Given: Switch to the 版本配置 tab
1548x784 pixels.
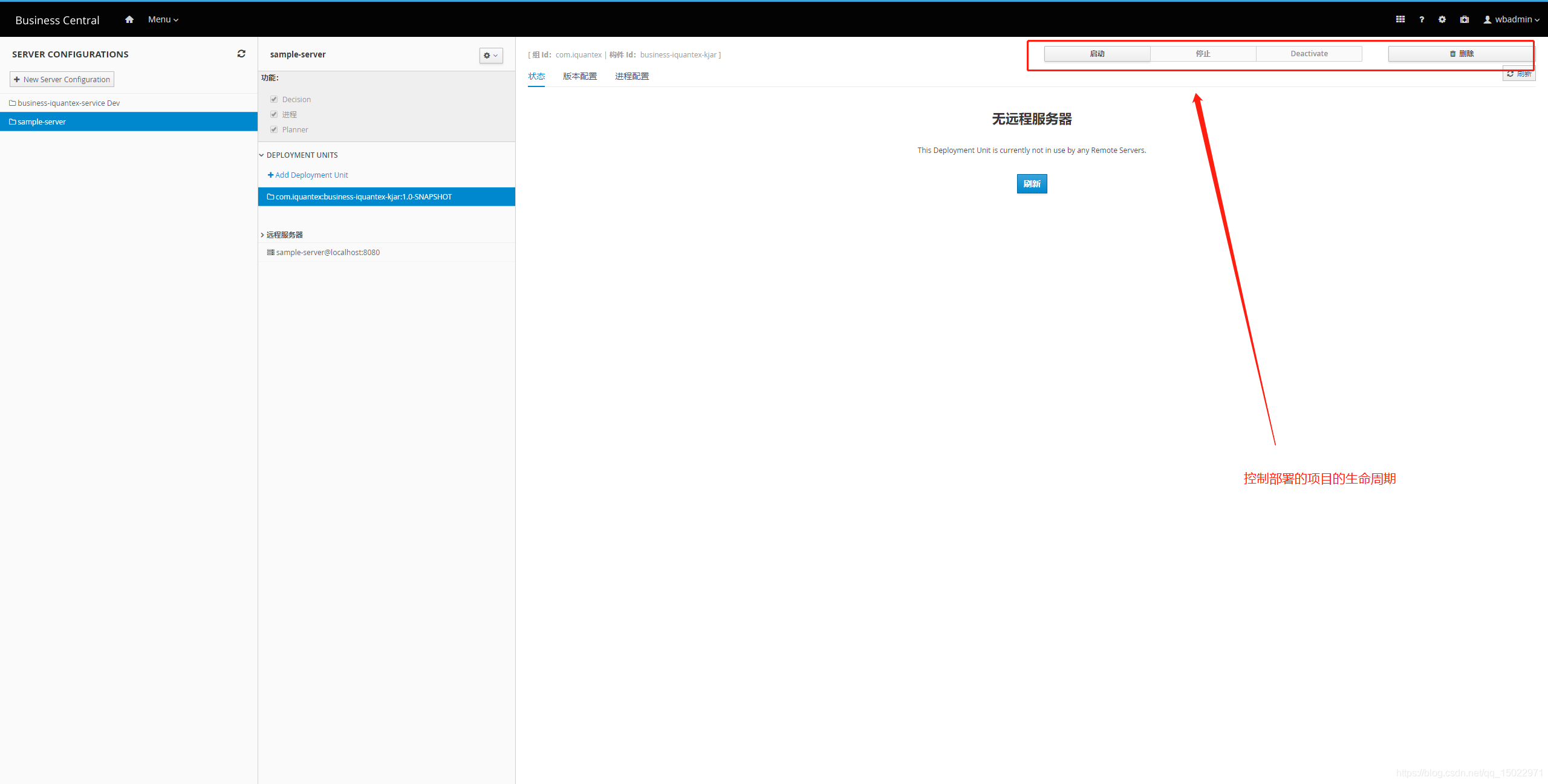Looking at the screenshot, I should tap(579, 76).
